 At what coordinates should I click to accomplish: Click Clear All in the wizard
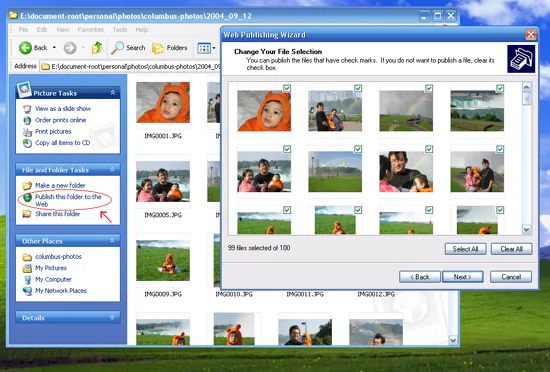tap(511, 249)
